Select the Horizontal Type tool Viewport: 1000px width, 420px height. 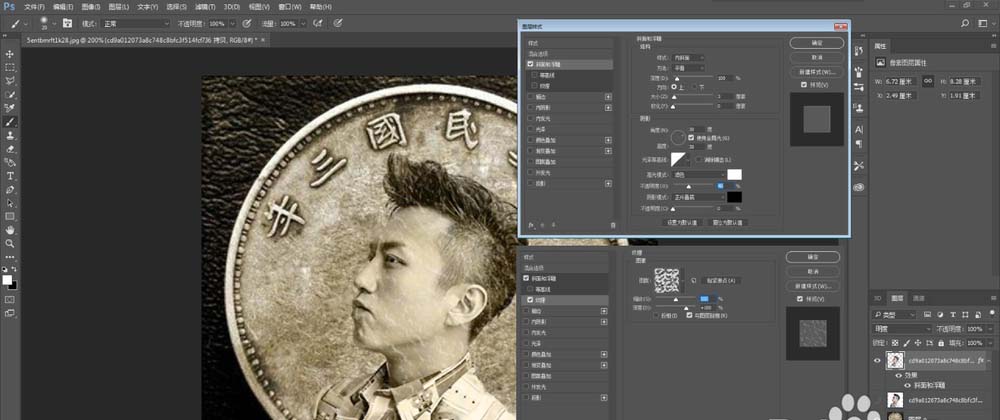click(x=10, y=176)
